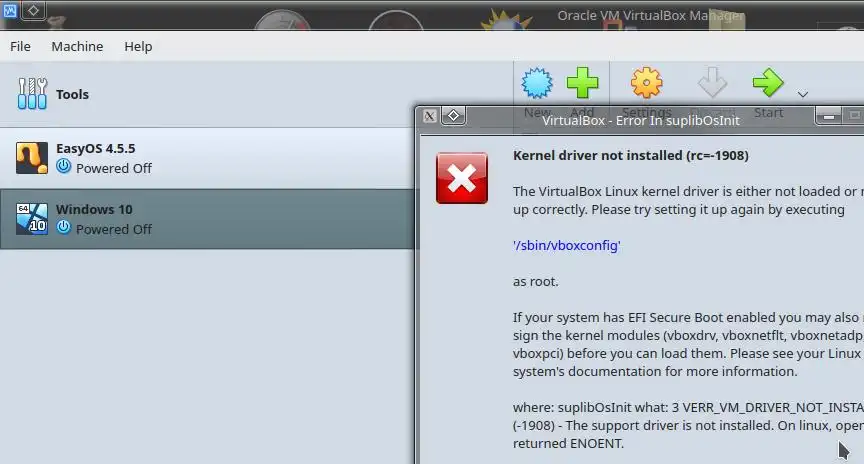Image resolution: width=864 pixels, height=464 pixels.
Task: Click Oracle VM VirtualBox Manager title text
Action: [x=650, y=15]
